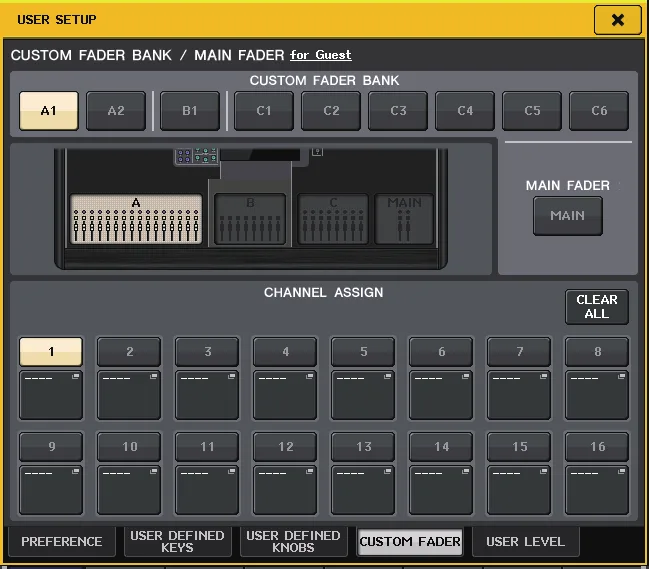Select custom fader bank C3
649x569 pixels.
coord(398,111)
